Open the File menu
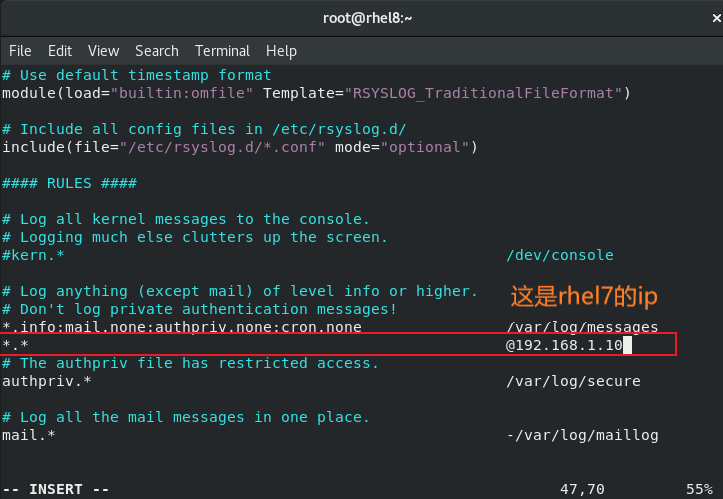 click(20, 51)
